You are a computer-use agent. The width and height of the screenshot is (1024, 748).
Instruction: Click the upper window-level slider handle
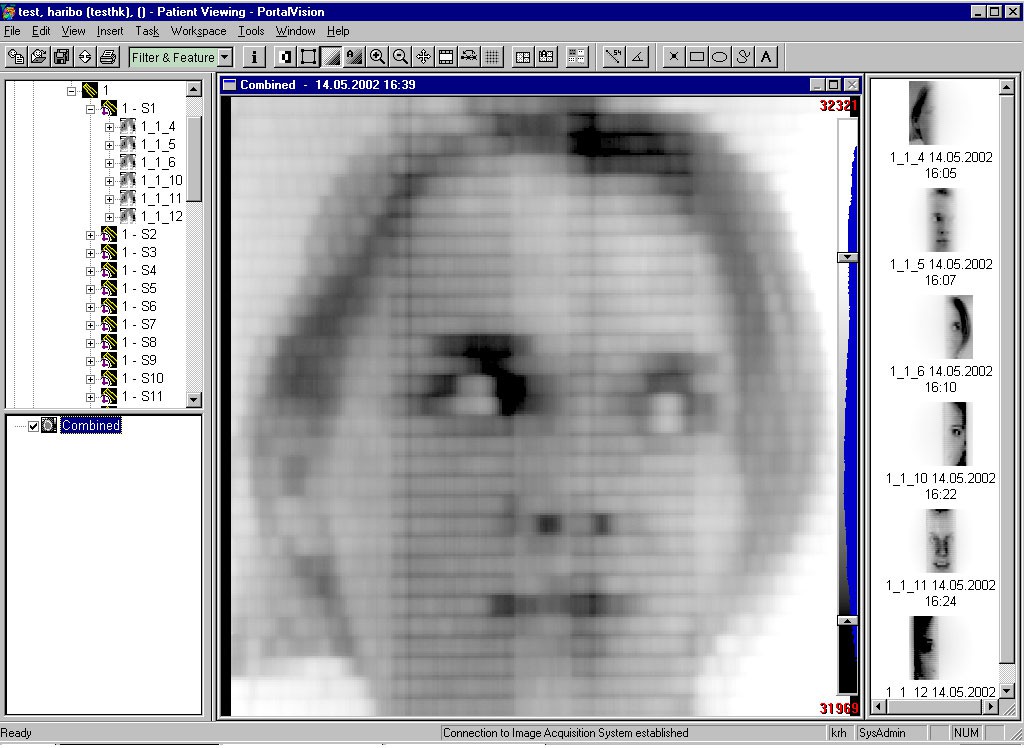click(x=847, y=257)
